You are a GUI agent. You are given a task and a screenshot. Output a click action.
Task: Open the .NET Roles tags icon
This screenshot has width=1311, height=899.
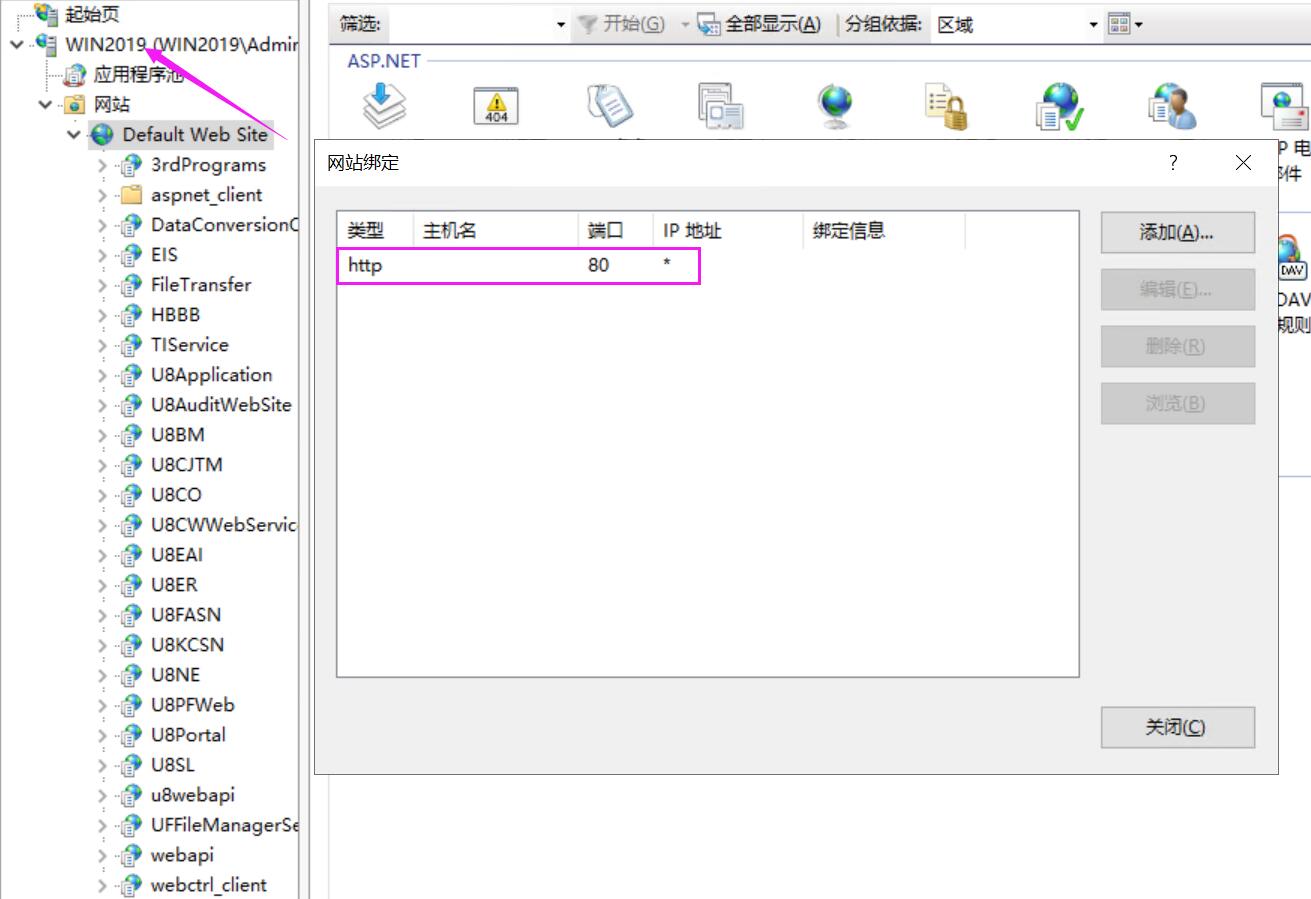[x=610, y=106]
